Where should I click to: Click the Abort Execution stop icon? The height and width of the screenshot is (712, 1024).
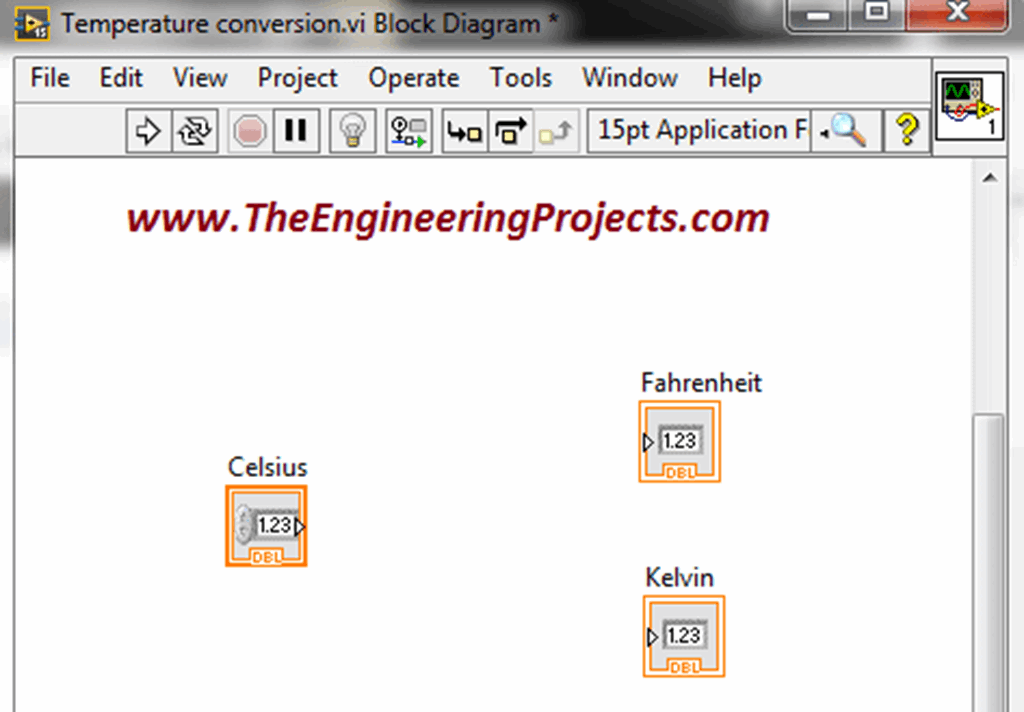point(248,130)
